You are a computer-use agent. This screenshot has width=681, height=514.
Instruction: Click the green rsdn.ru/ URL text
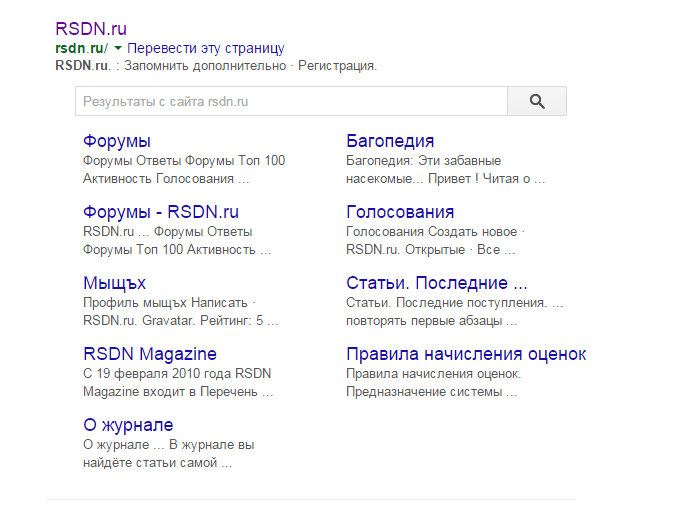click(x=82, y=48)
